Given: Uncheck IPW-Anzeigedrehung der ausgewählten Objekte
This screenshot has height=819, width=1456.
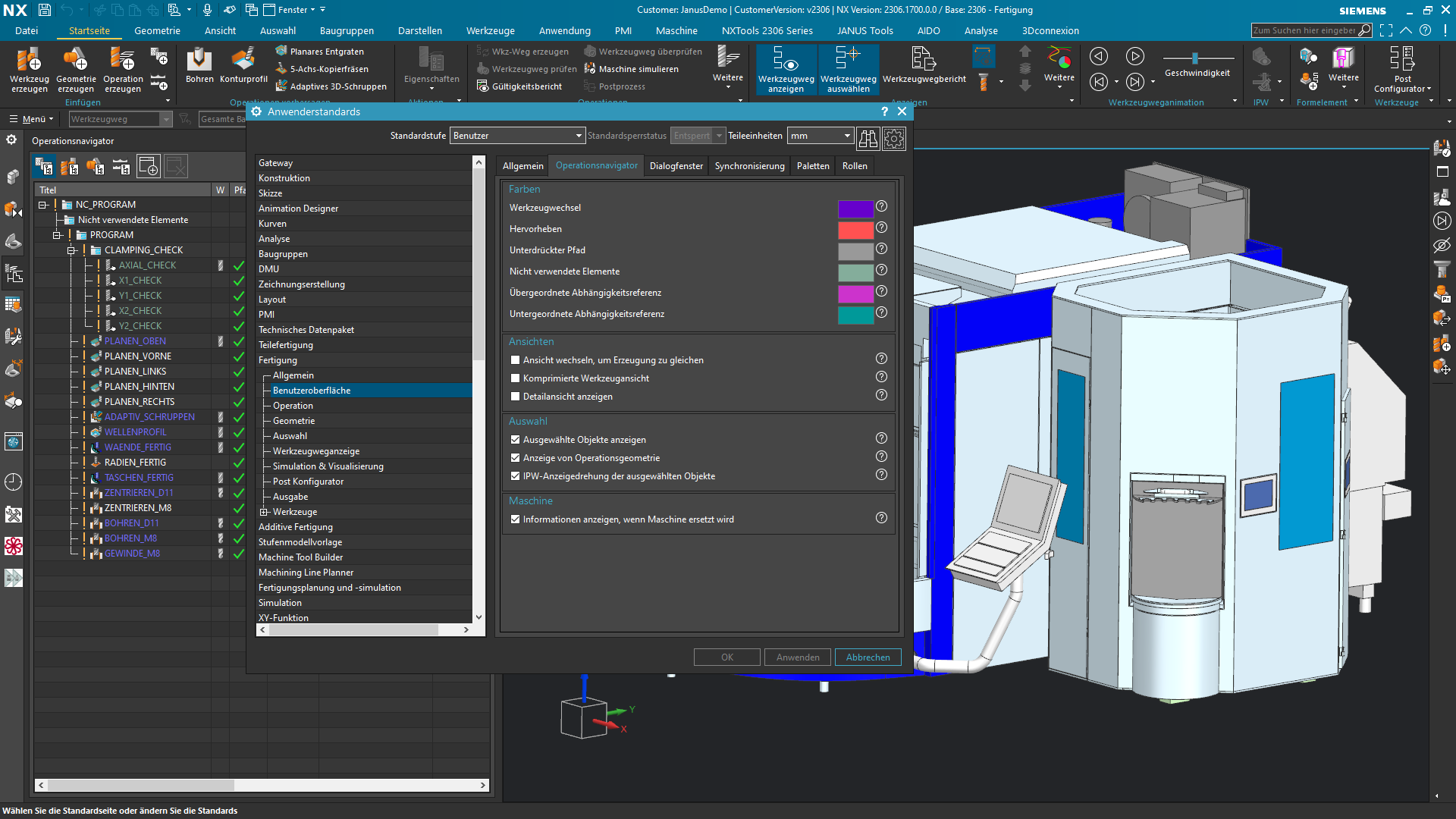Looking at the screenshot, I should click(516, 476).
